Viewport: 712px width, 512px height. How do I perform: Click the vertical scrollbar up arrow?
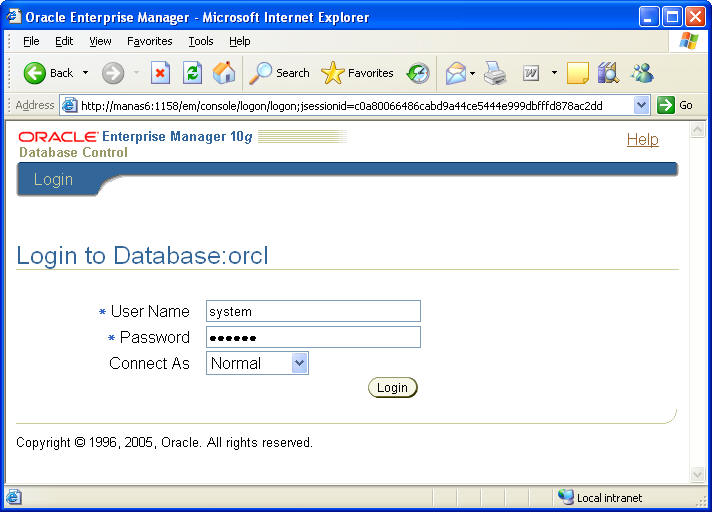697,130
